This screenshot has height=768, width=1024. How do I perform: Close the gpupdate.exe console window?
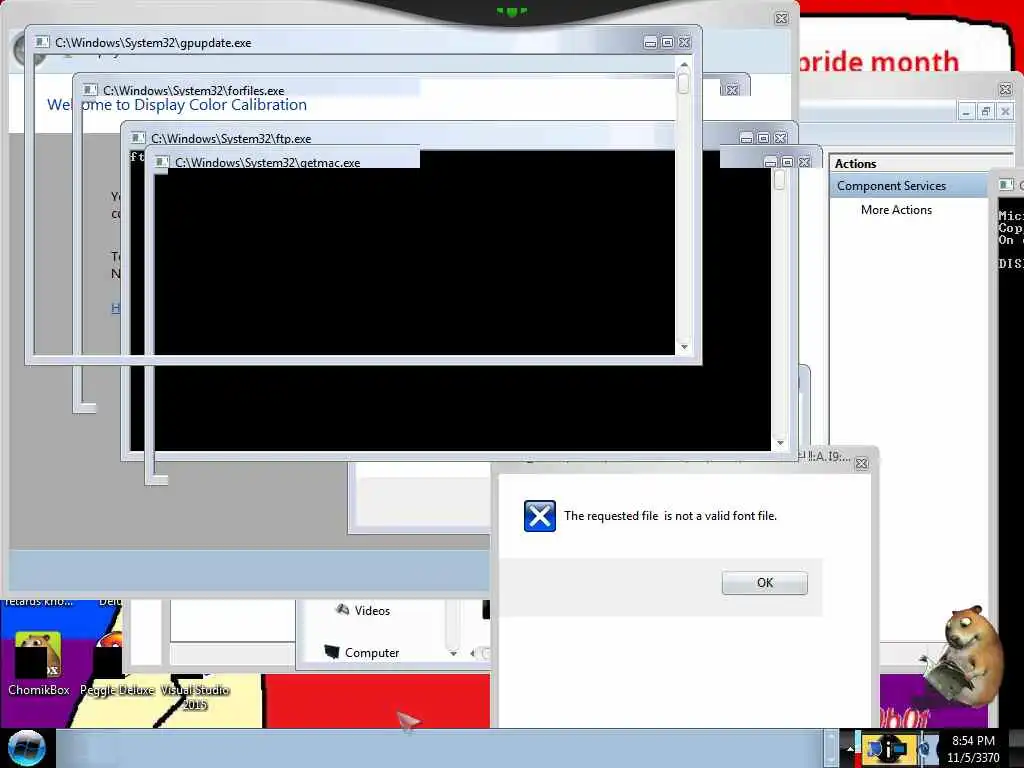pyautogui.click(x=684, y=42)
